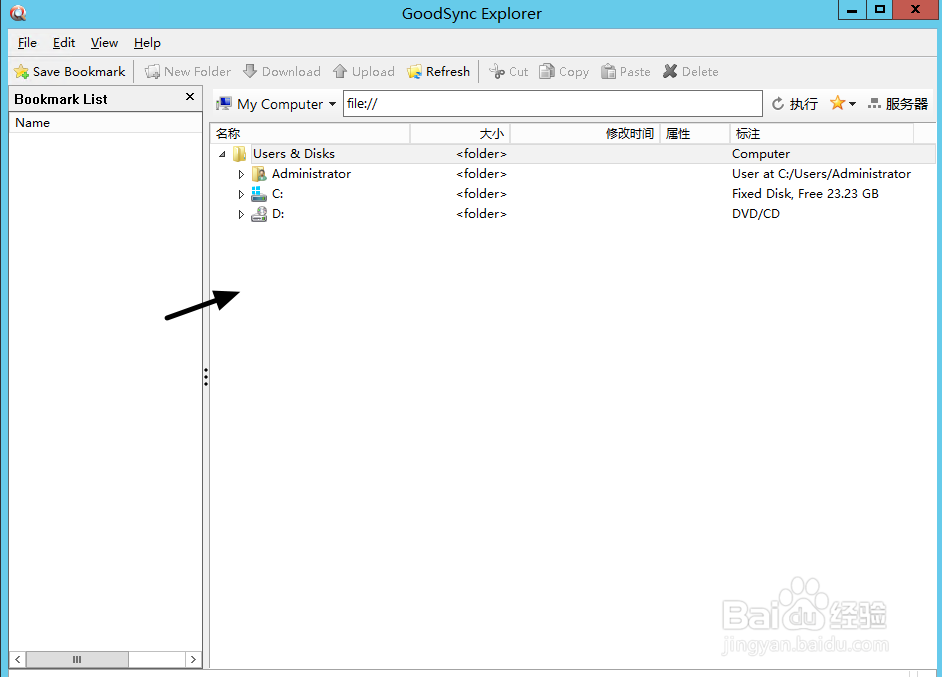Open the Help menu

coord(147,43)
